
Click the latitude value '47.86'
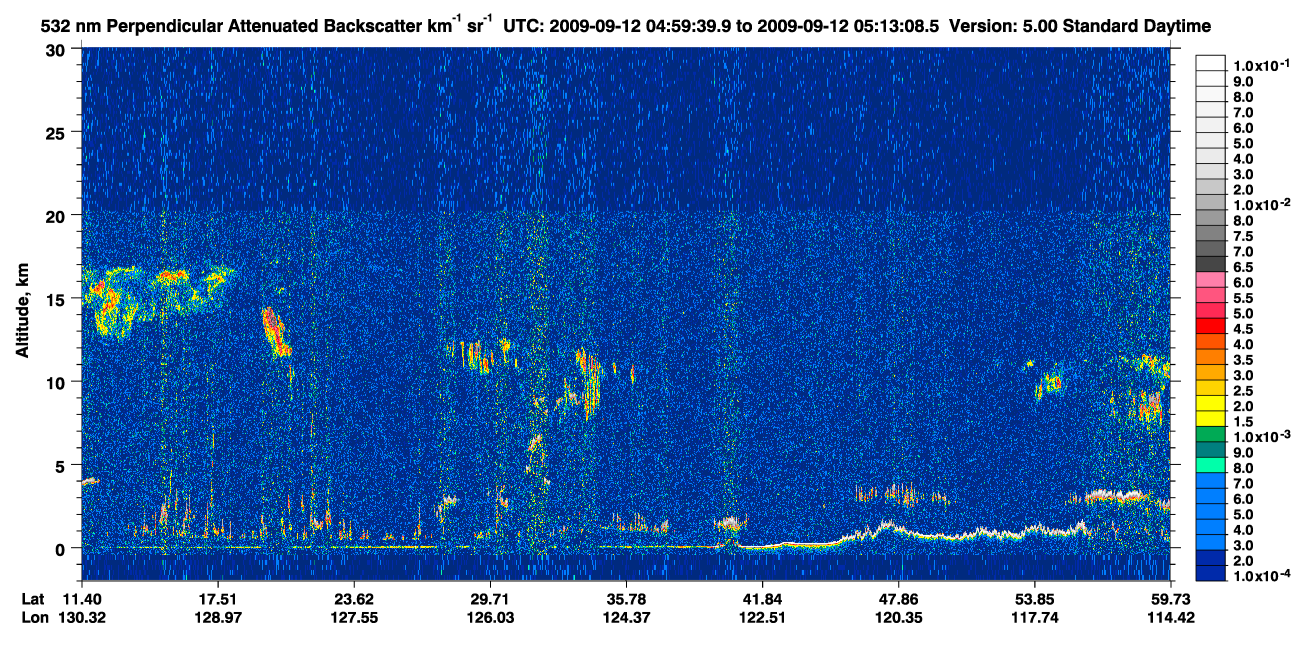tap(898, 599)
